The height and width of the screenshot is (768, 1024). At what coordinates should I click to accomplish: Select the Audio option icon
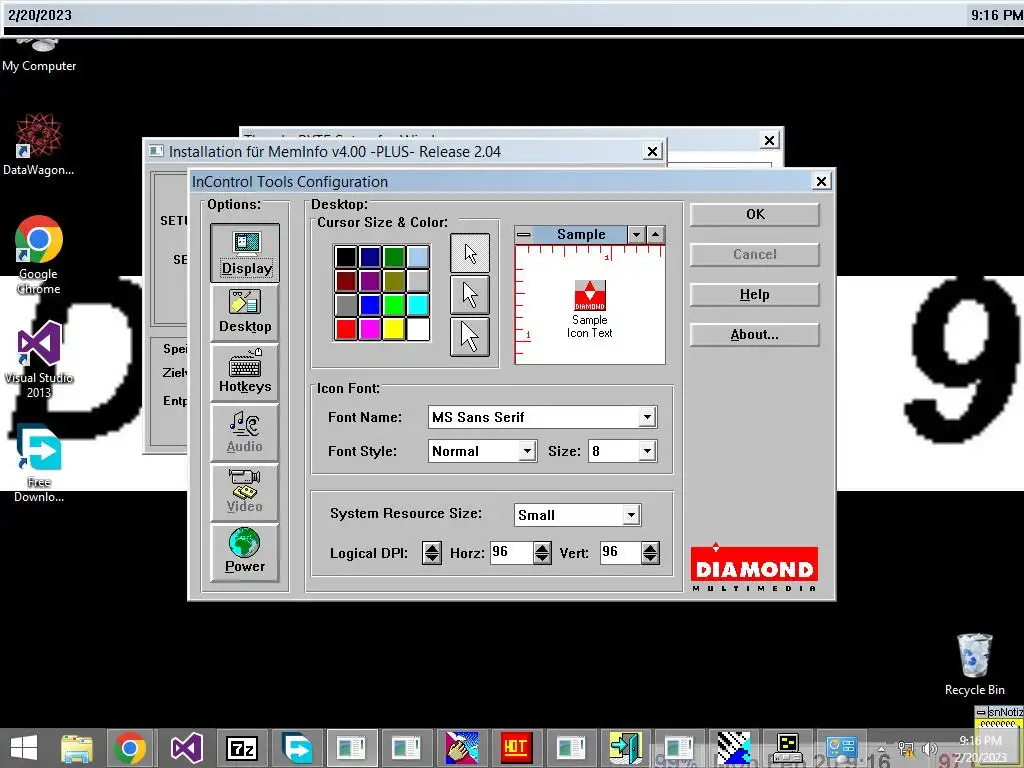[245, 432]
